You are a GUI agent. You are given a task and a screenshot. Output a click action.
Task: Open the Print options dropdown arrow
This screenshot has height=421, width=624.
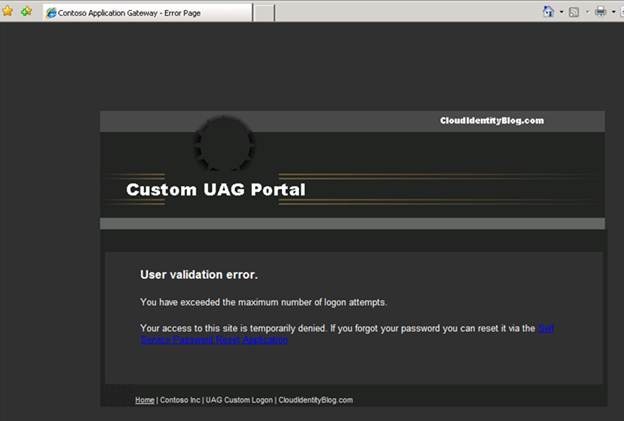tap(614, 12)
